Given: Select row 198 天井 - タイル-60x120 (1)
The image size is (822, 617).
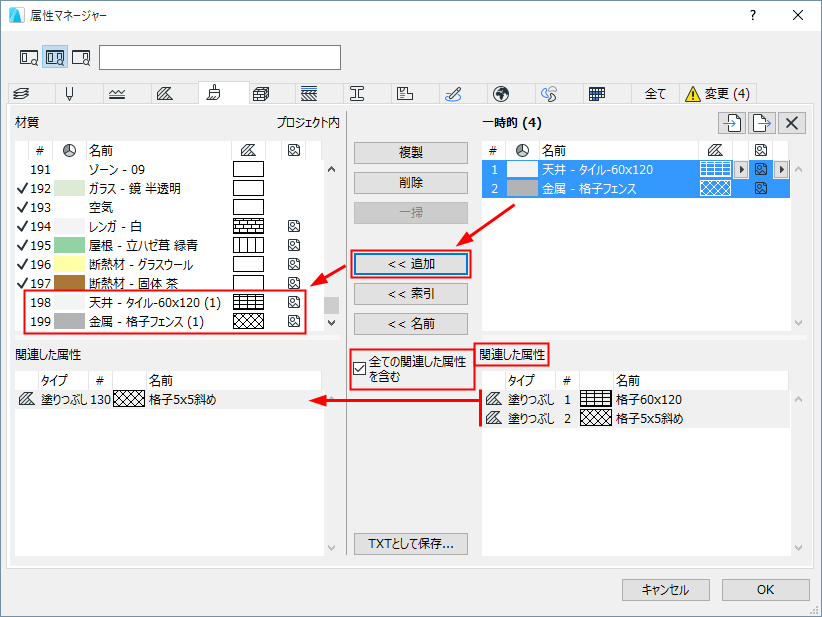Looking at the screenshot, I should tap(169, 302).
